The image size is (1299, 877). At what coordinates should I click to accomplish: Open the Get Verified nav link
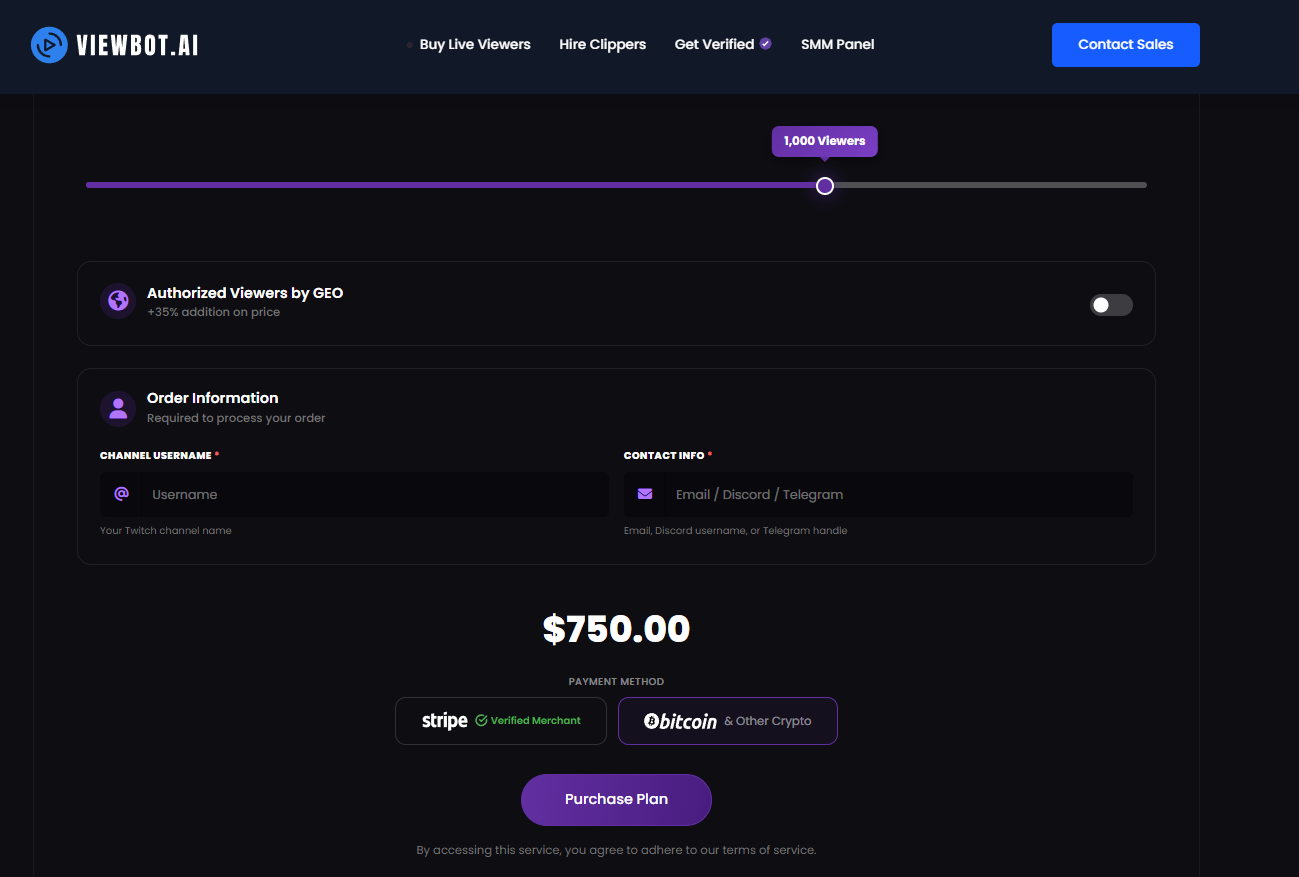(x=714, y=44)
